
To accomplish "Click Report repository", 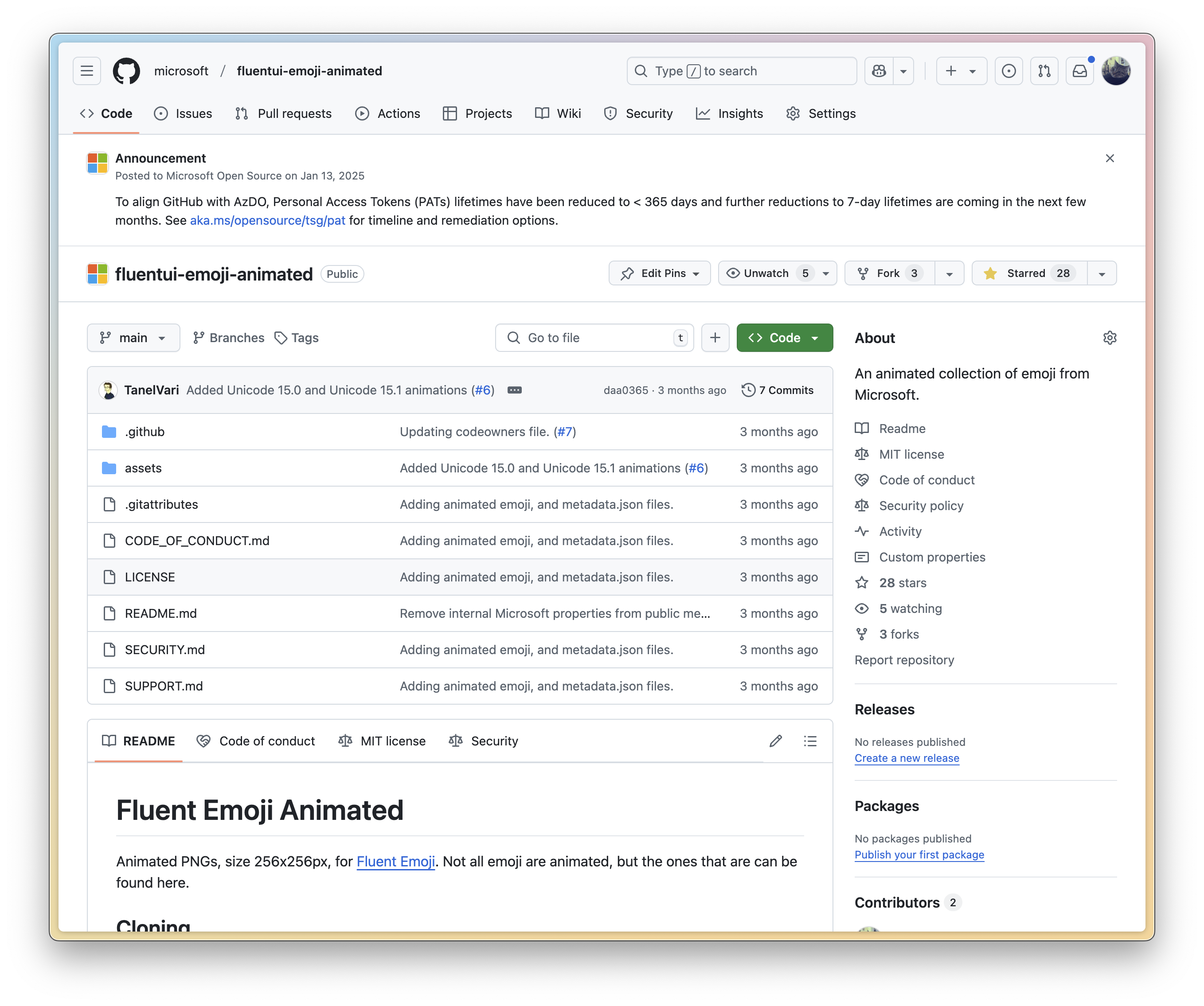I will 904,660.
